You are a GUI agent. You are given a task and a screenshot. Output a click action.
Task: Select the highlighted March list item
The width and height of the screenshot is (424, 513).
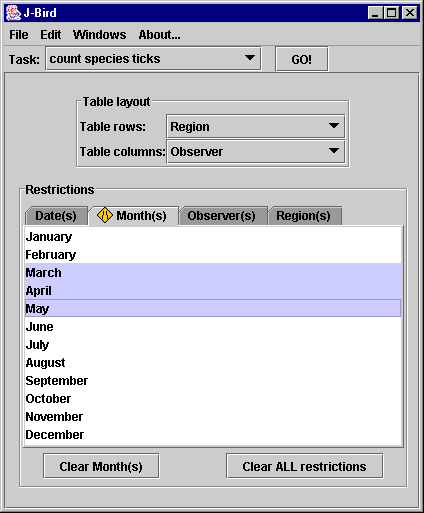tap(213, 273)
